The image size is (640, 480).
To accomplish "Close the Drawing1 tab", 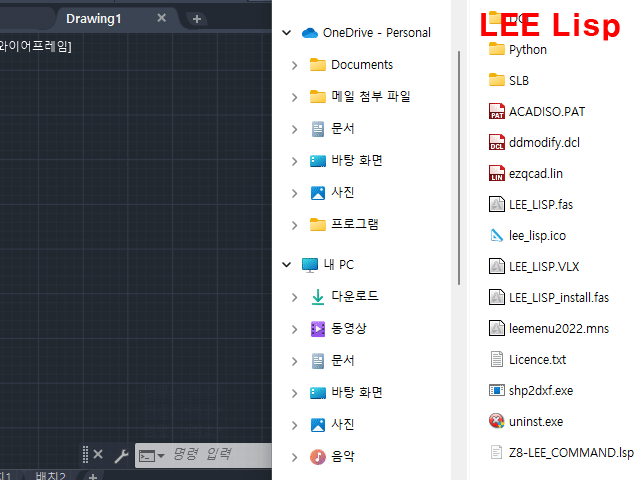I will tap(162, 18).
